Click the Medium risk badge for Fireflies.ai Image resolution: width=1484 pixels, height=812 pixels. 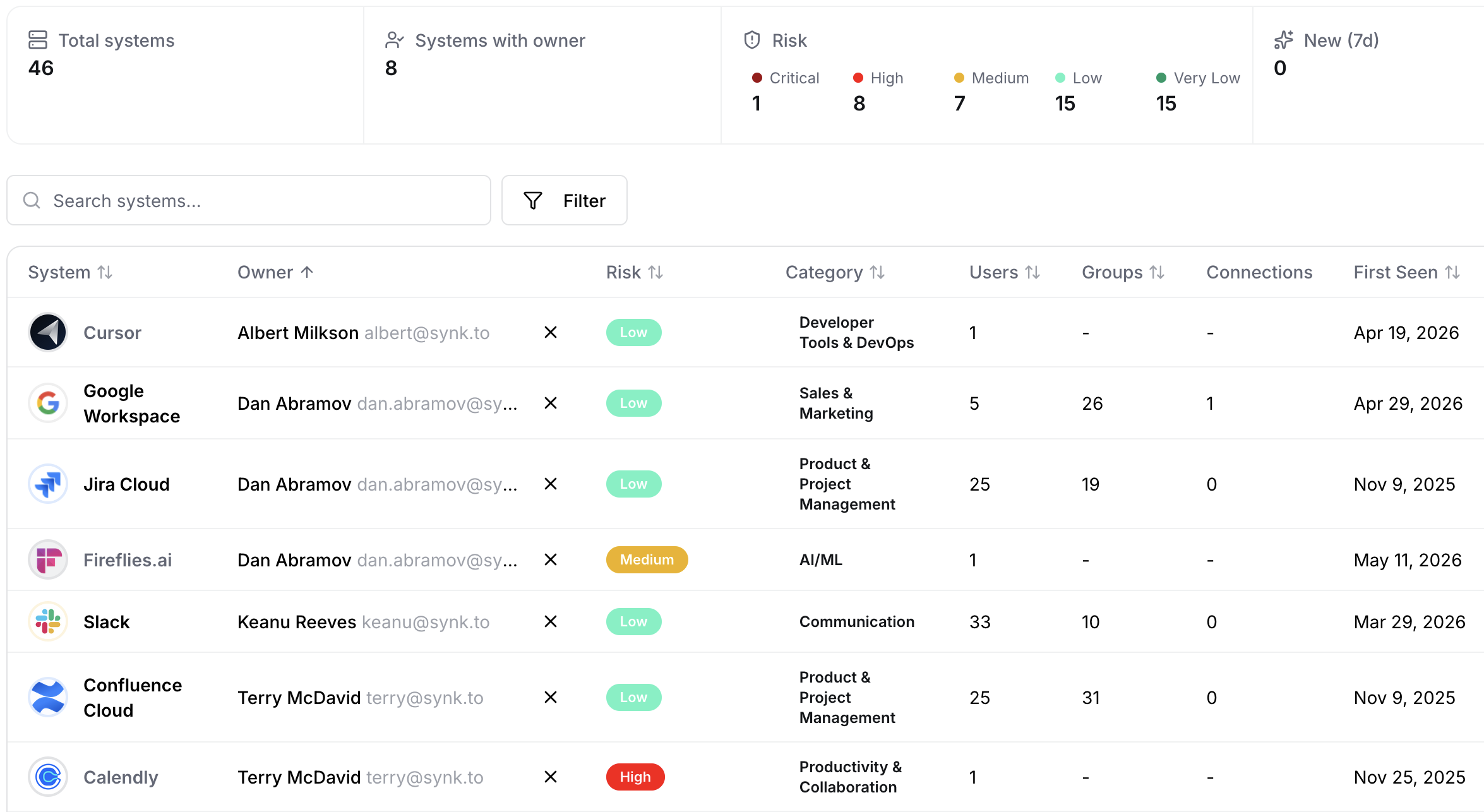647,559
